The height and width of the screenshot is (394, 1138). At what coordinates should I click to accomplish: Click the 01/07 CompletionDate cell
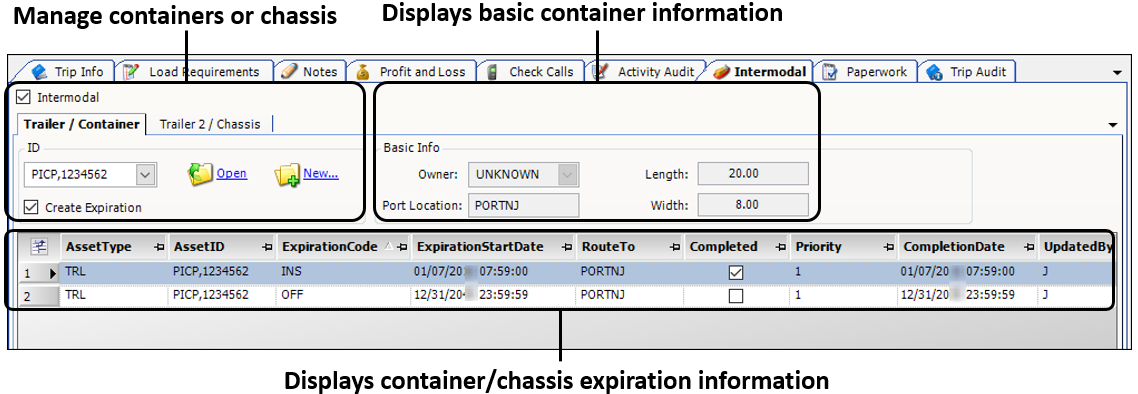(968, 273)
